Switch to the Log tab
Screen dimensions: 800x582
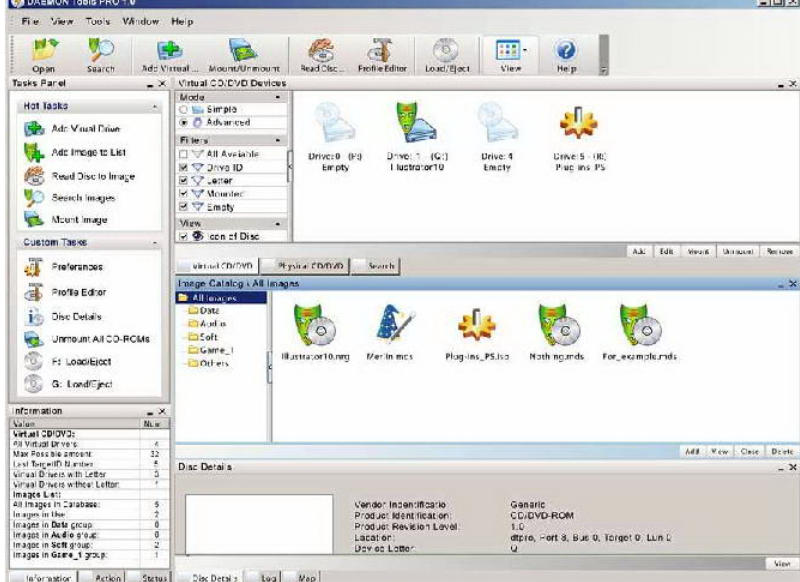263,577
